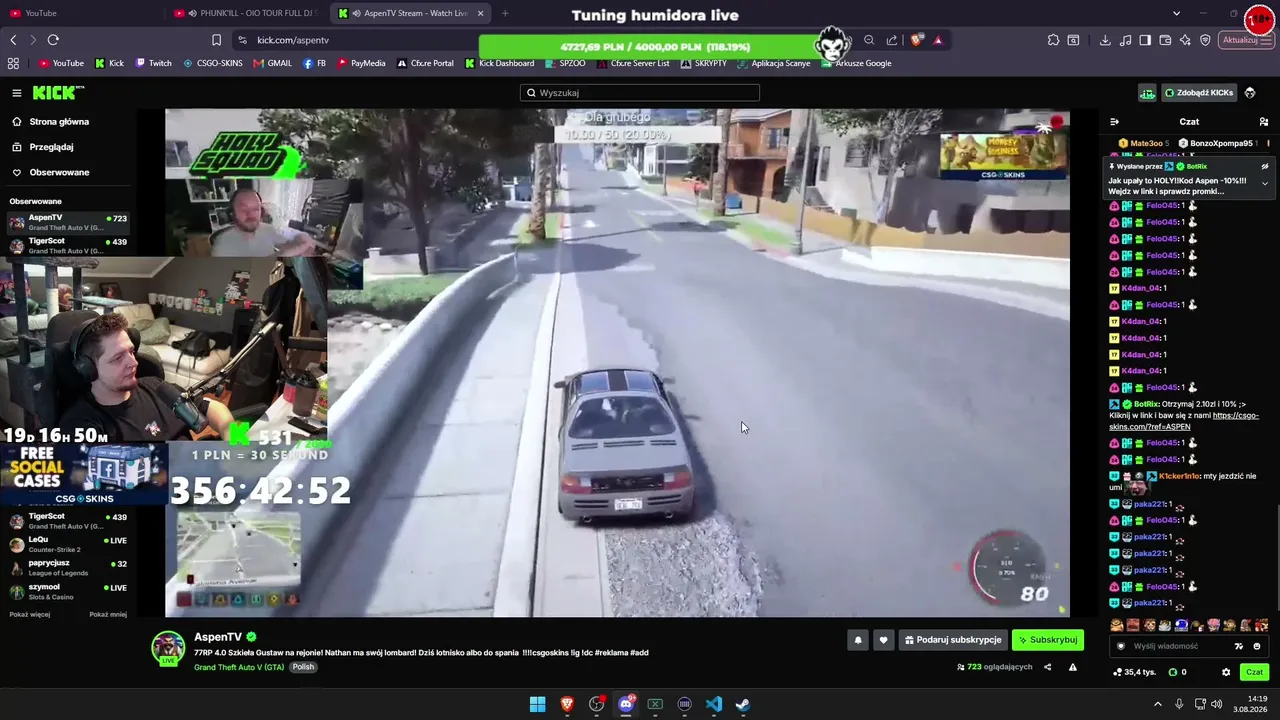Expand the browser tab search dropdown arrow
The height and width of the screenshot is (720, 1280).
coord(1176,13)
